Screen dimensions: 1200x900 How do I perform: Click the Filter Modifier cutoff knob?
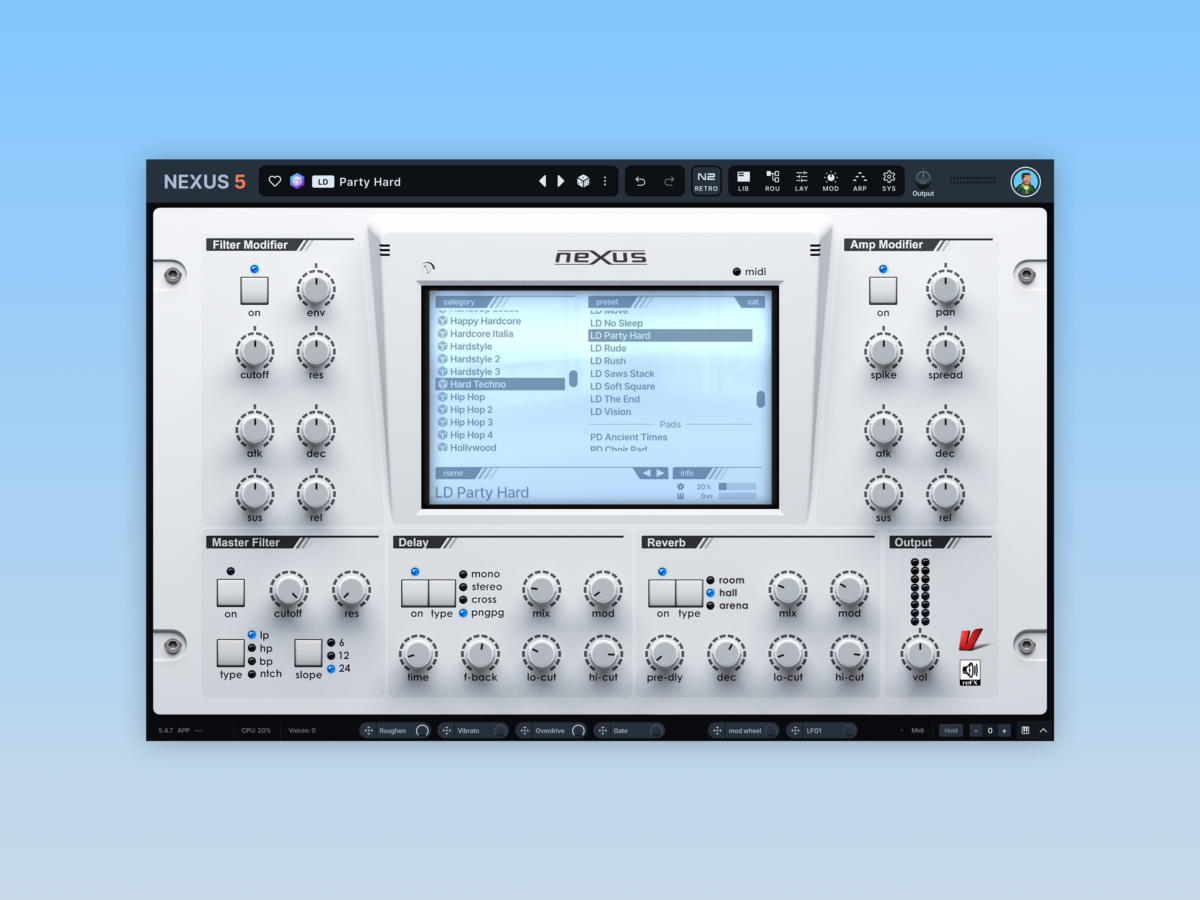click(x=254, y=352)
